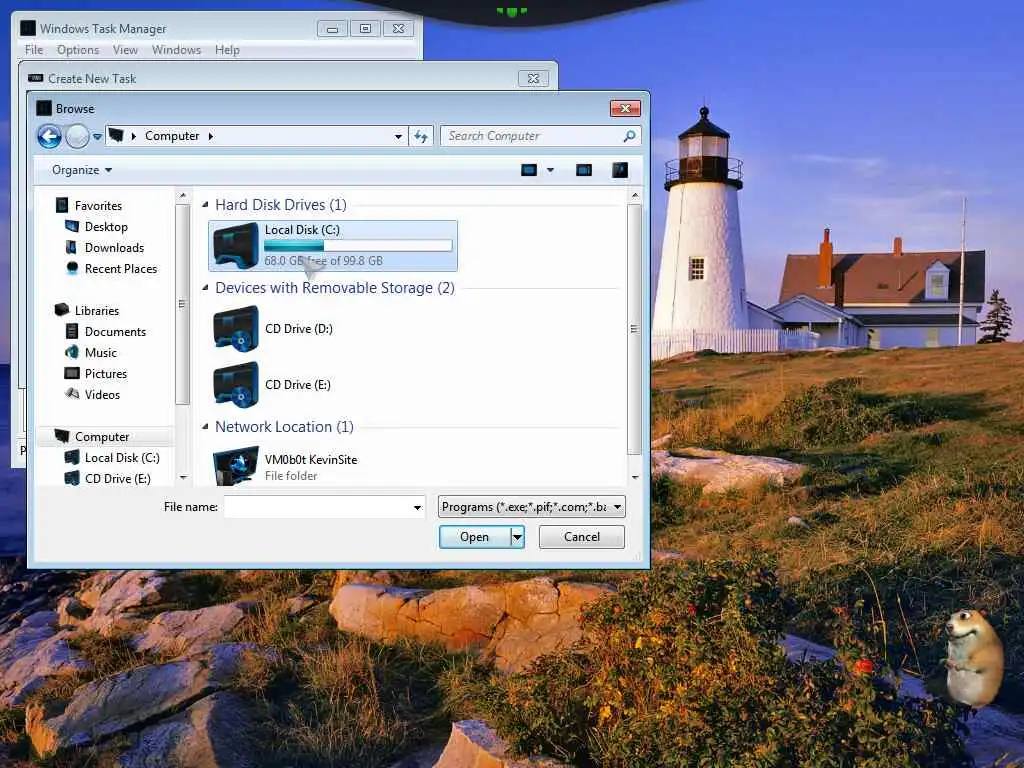Open the view options dropdown arrow
The image size is (1024, 768).
point(551,170)
